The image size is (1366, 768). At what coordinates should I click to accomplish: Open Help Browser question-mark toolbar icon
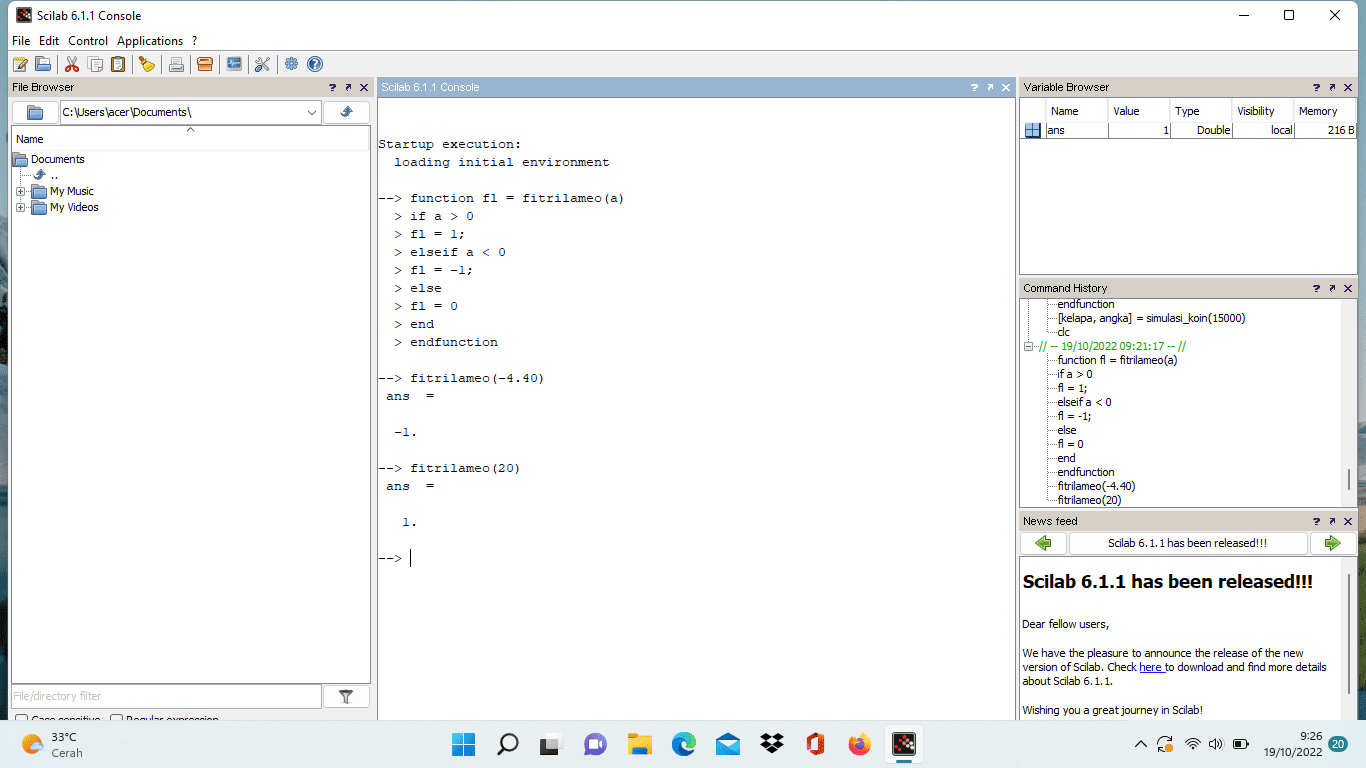(x=315, y=64)
